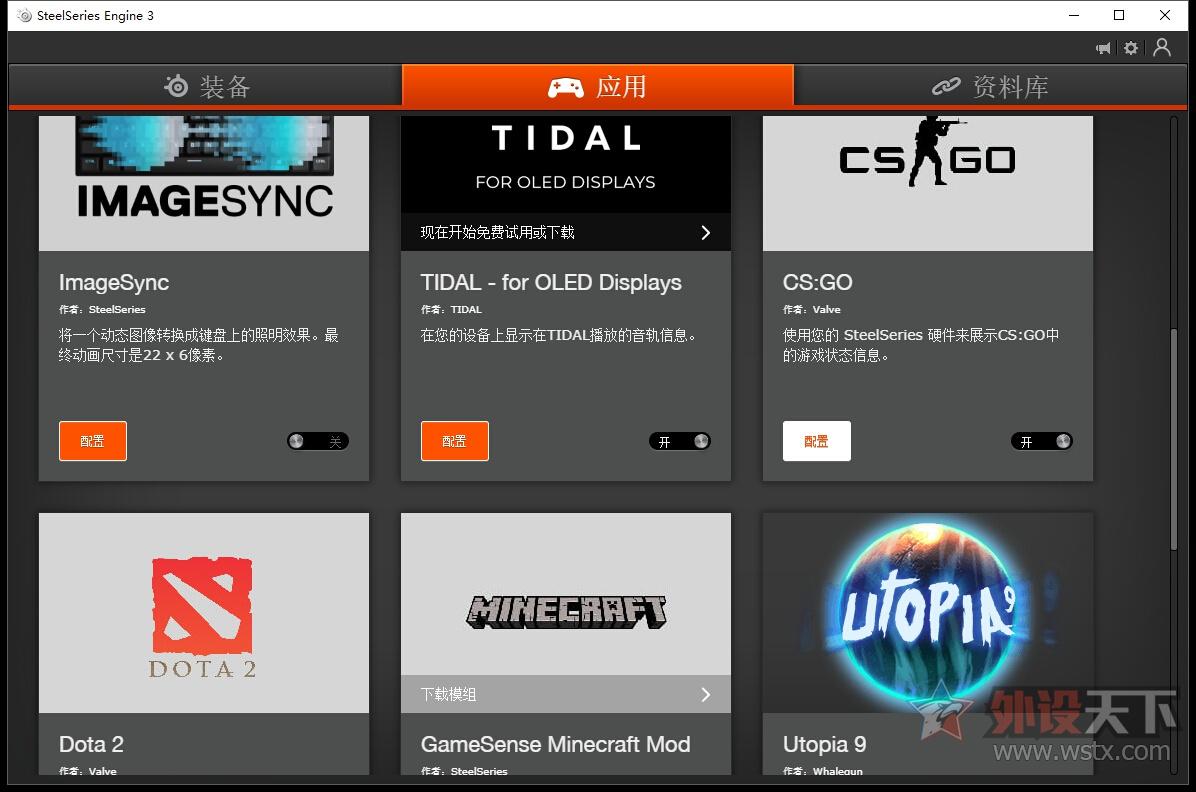Select the TIDAL for OLED Displays banner
Image resolution: width=1196 pixels, height=792 pixels.
(566, 164)
